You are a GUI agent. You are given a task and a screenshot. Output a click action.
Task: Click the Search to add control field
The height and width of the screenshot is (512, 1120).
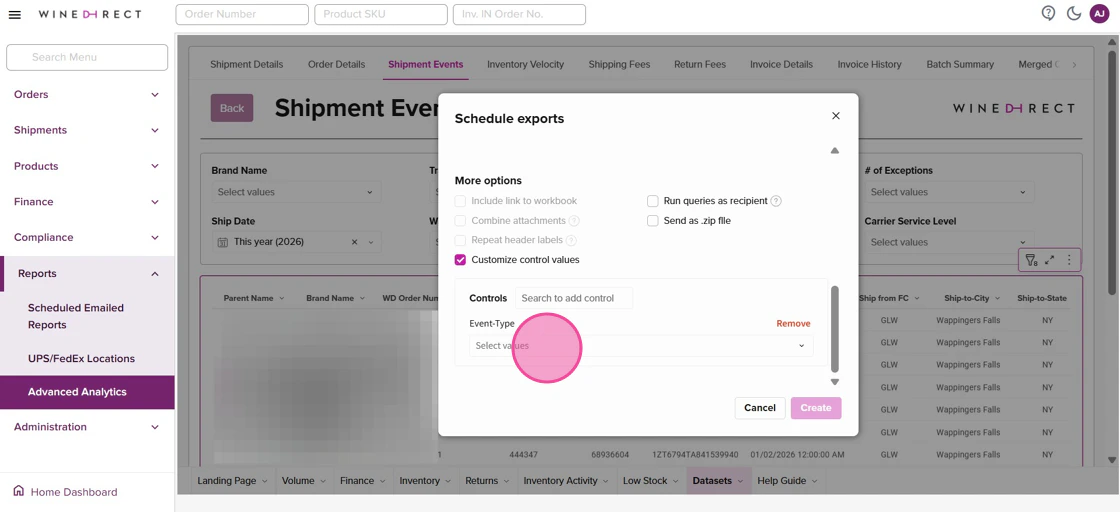[x=574, y=298]
